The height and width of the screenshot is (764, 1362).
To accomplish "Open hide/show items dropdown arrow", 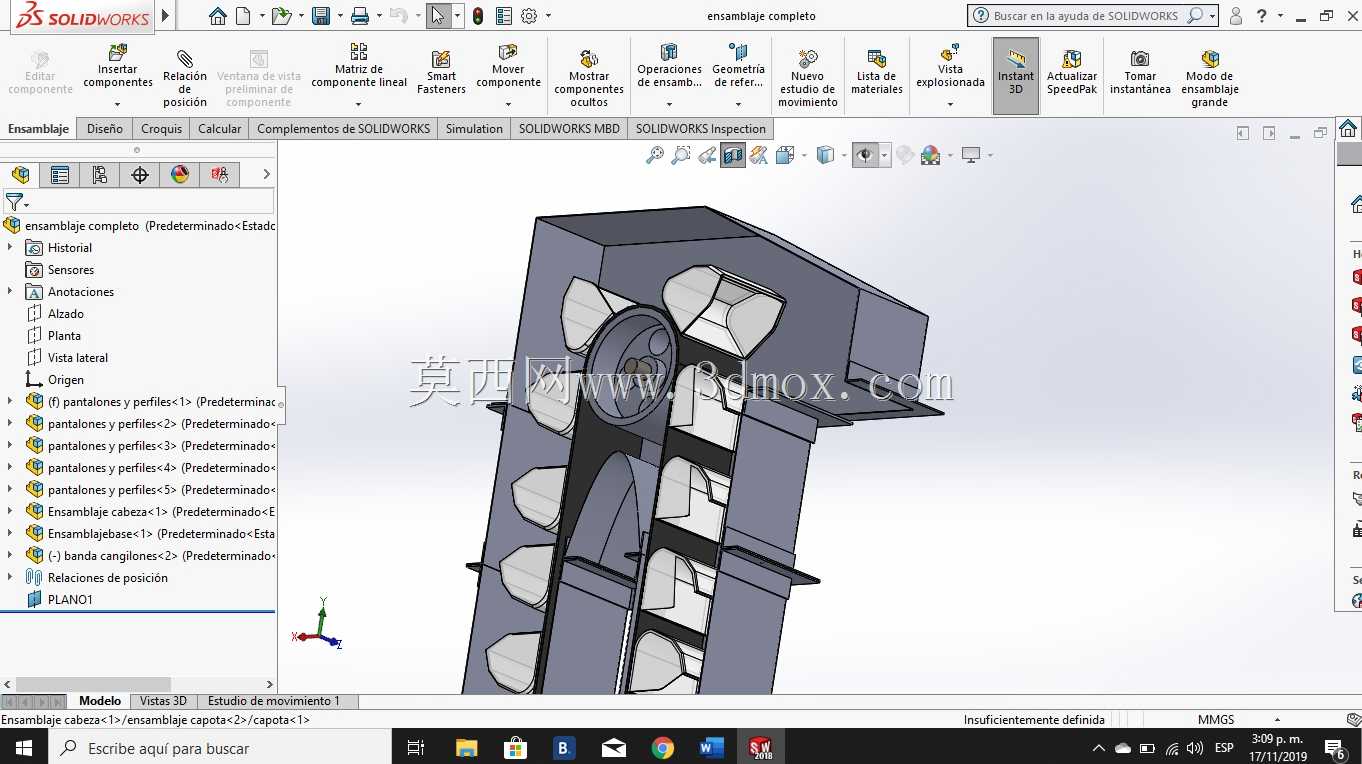I will (x=885, y=155).
